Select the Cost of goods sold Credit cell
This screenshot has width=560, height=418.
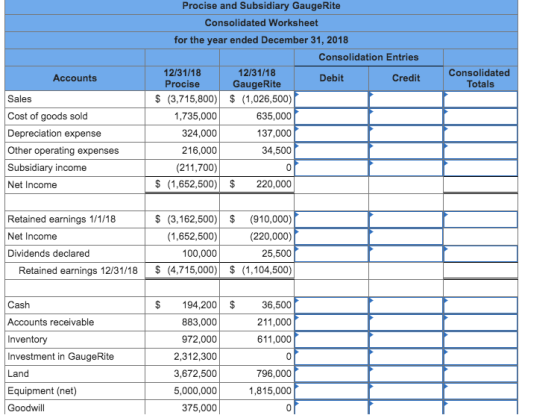(x=406, y=116)
